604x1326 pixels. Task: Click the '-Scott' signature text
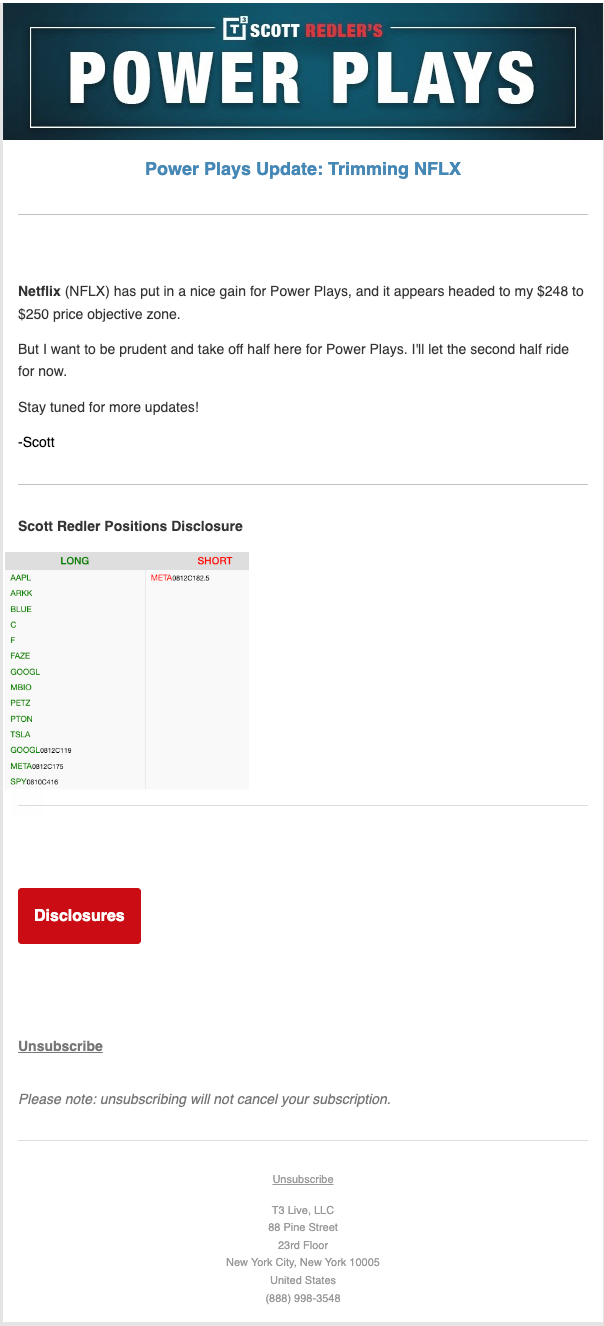point(36,442)
